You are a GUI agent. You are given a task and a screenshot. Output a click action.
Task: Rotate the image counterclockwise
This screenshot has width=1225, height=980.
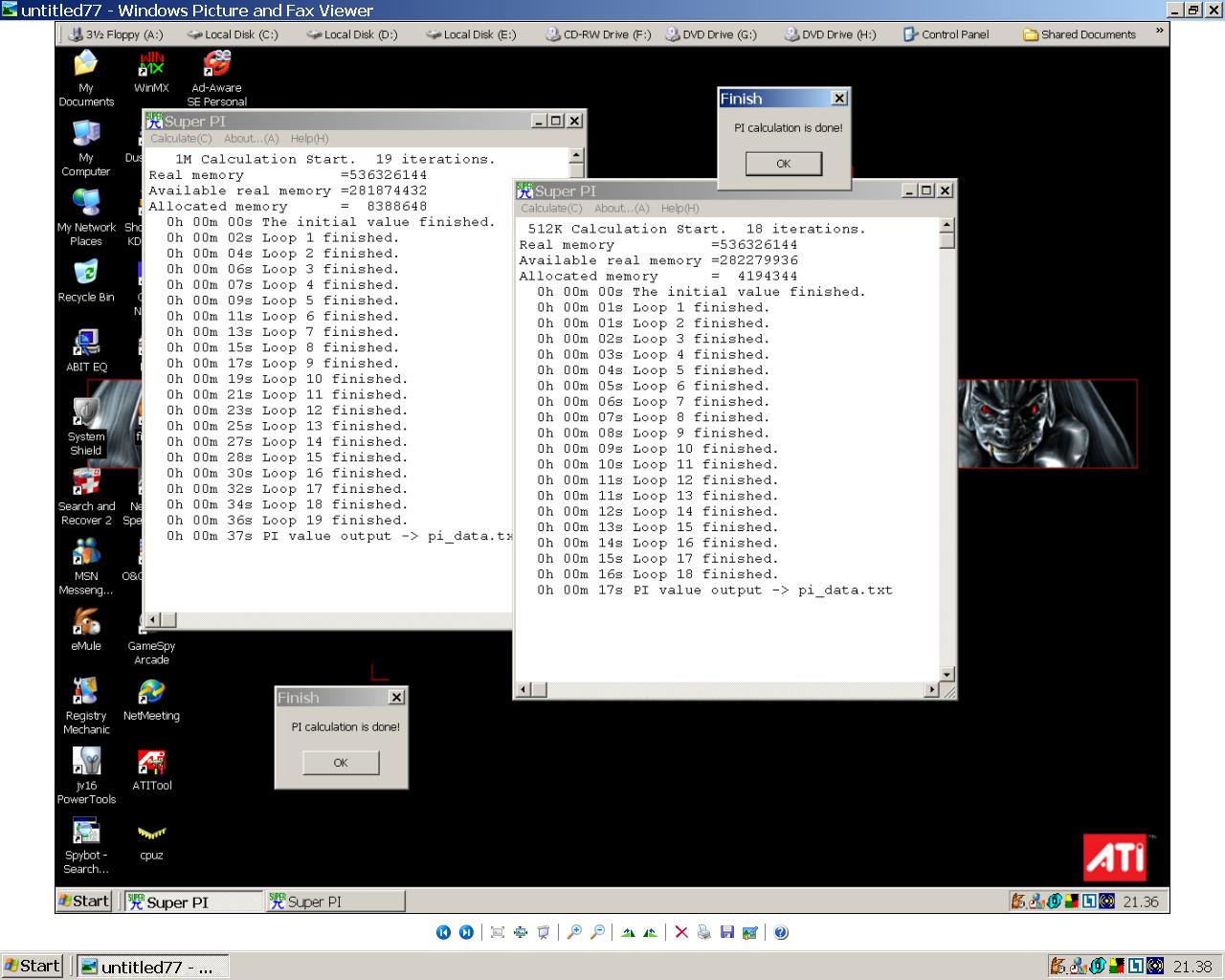[651, 932]
